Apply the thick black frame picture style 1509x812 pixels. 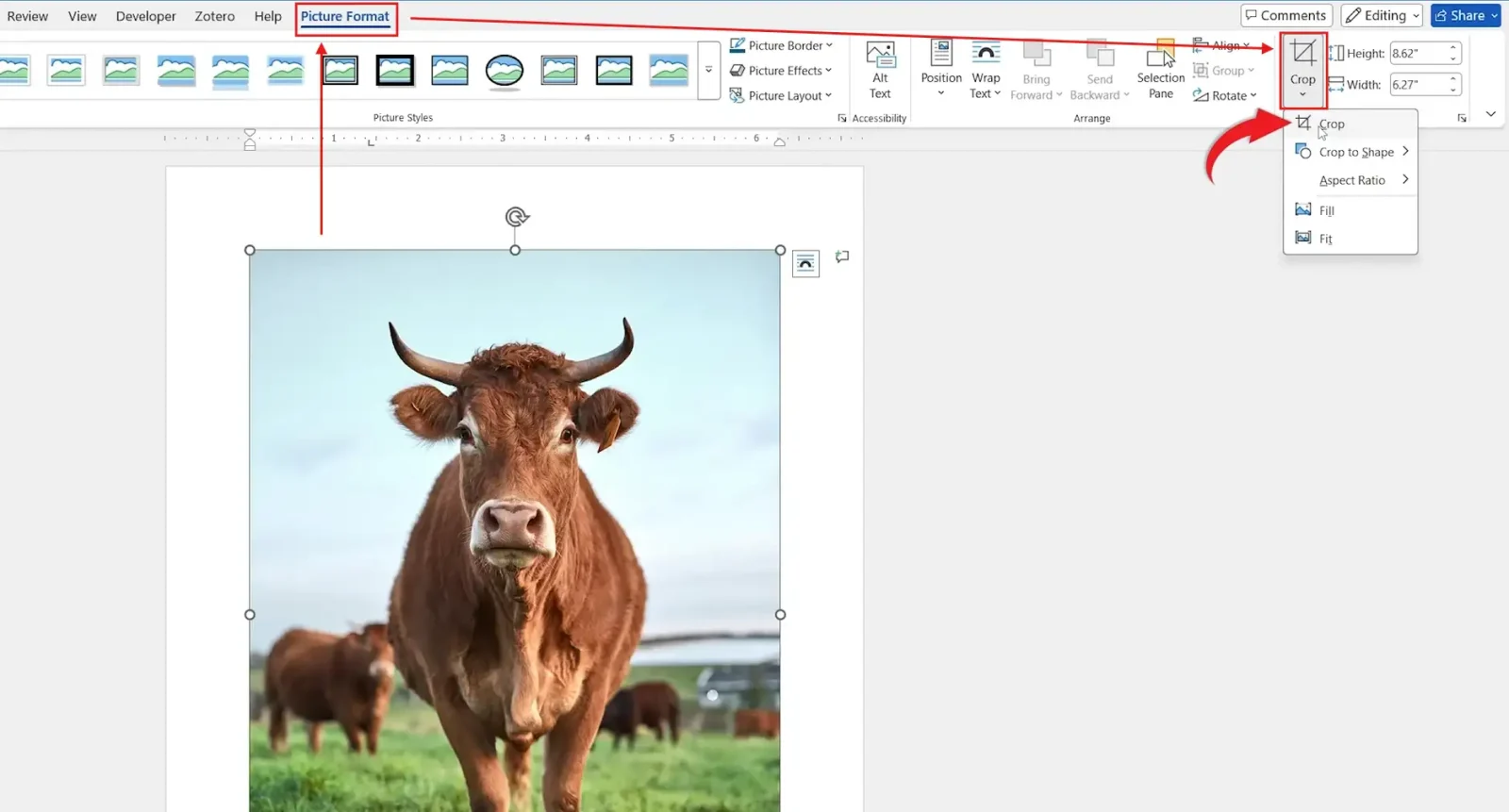[x=395, y=71]
